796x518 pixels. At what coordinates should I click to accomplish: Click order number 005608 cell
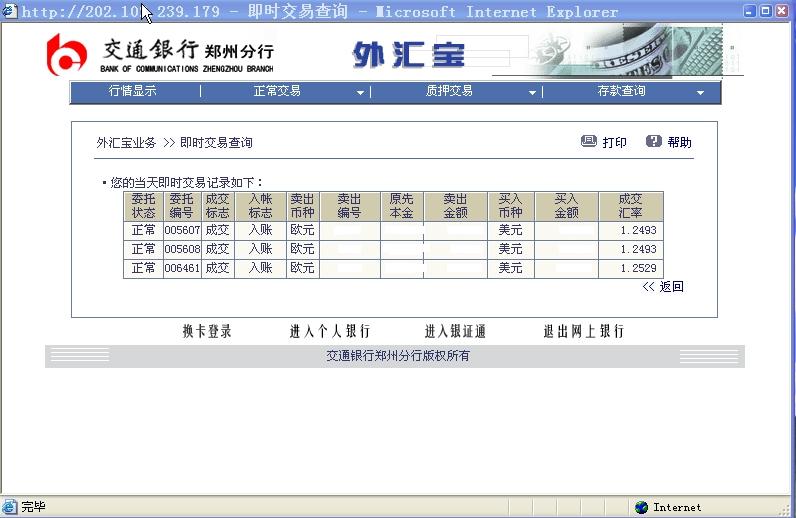[x=182, y=249]
